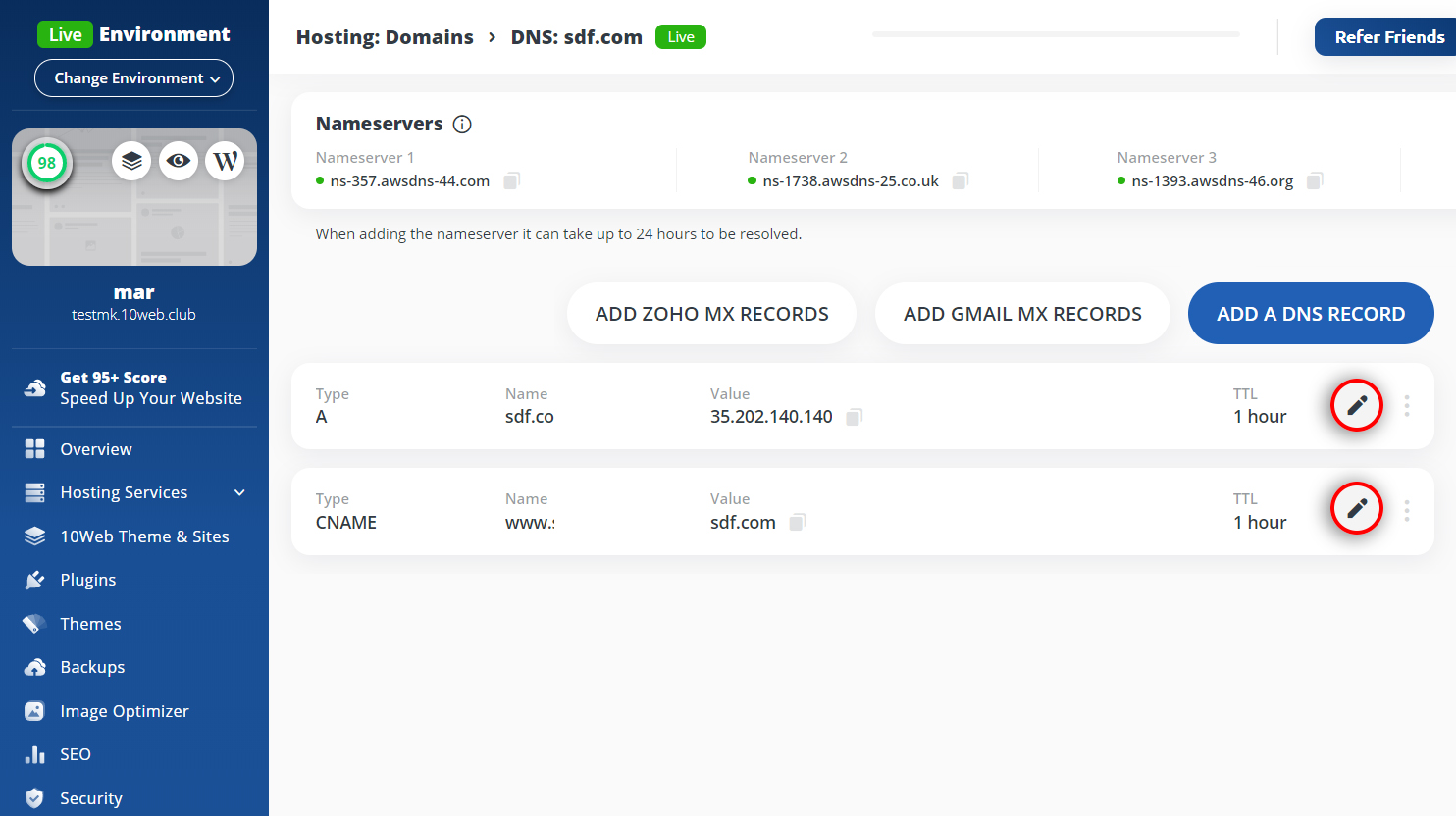Click the eye preview icon on thumbnail
The image size is (1456, 816).
coord(179,161)
